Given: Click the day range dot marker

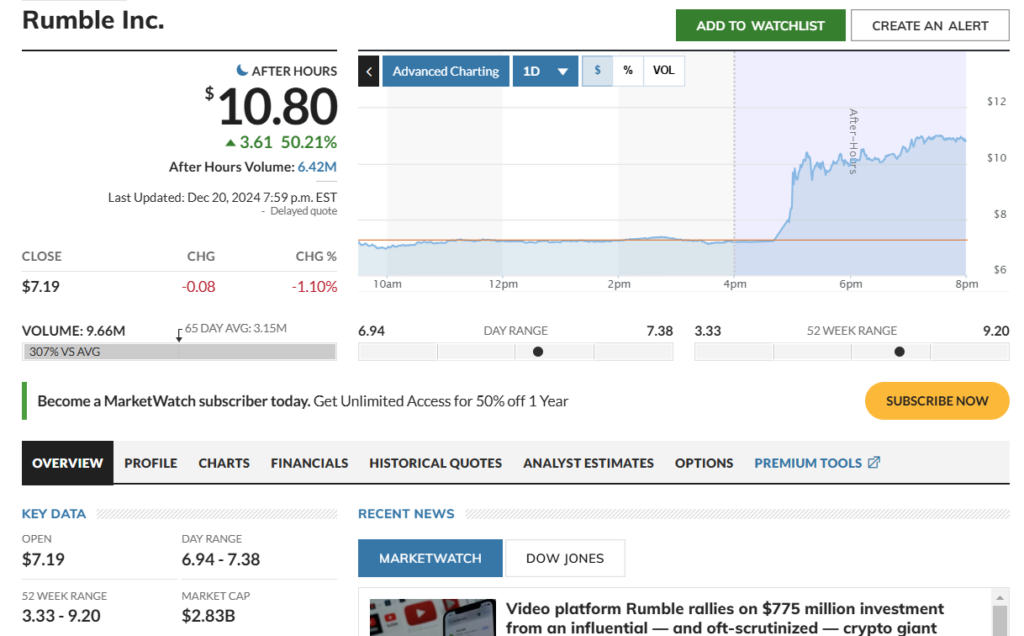Looking at the screenshot, I should pyautogui.click(x=538, y=352).
